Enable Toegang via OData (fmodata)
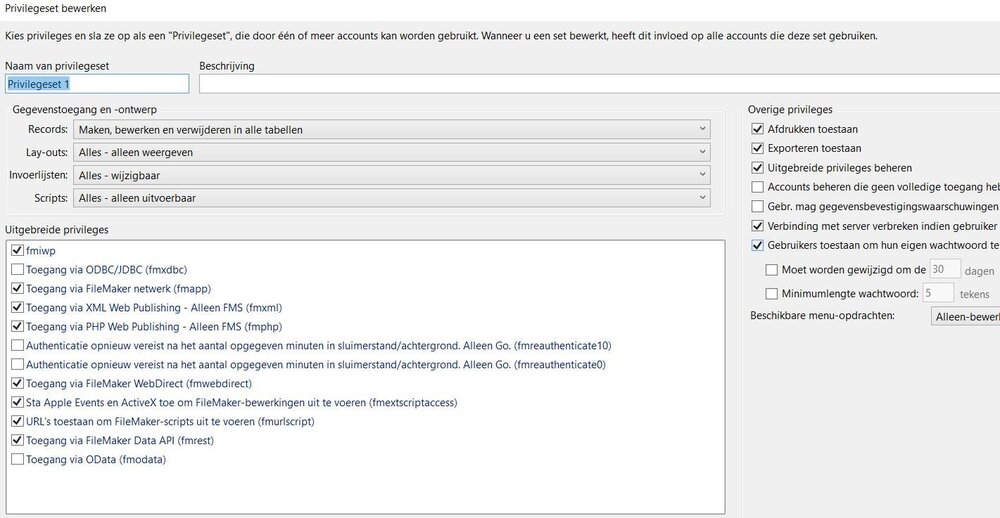Viewport: 1000px width, 518px height. [18, 459]
